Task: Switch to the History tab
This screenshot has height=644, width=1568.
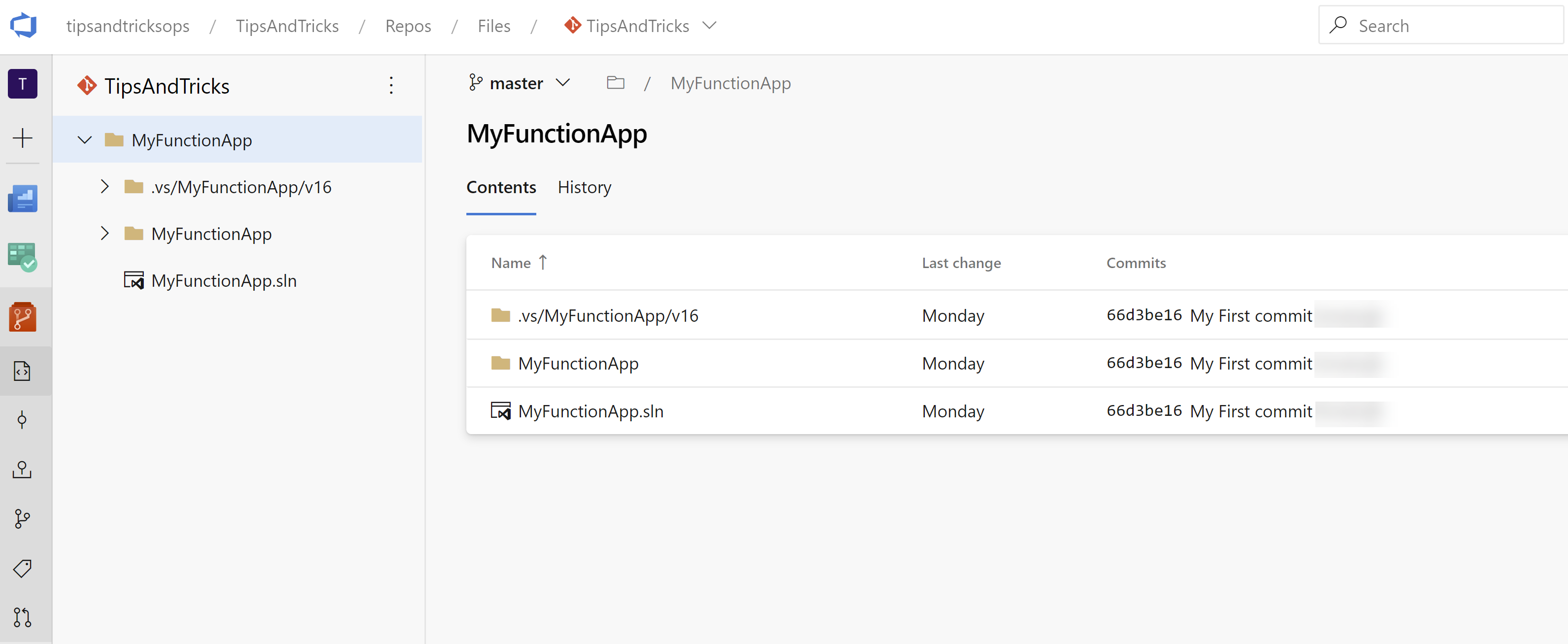Action: click(x=585, y=187)
